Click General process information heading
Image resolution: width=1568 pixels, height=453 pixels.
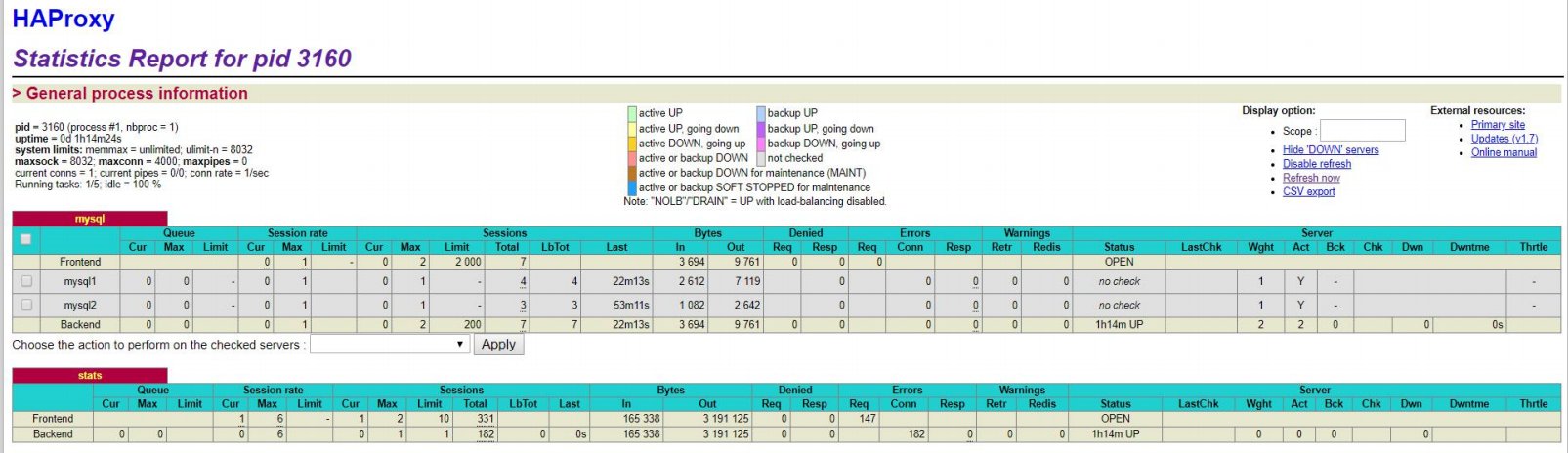coord(137,93)
